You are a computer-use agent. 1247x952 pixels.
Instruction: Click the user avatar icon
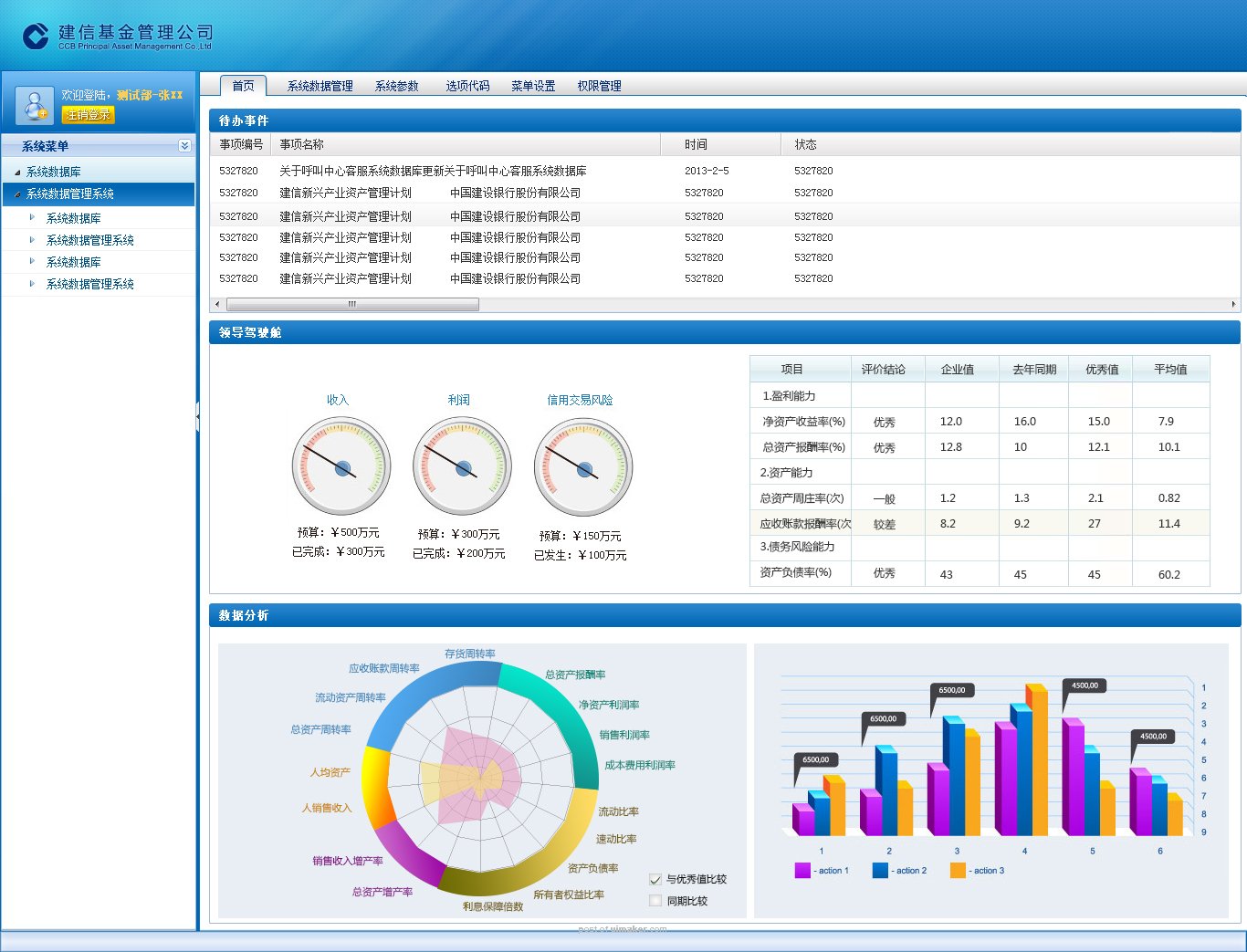point(34,104)
